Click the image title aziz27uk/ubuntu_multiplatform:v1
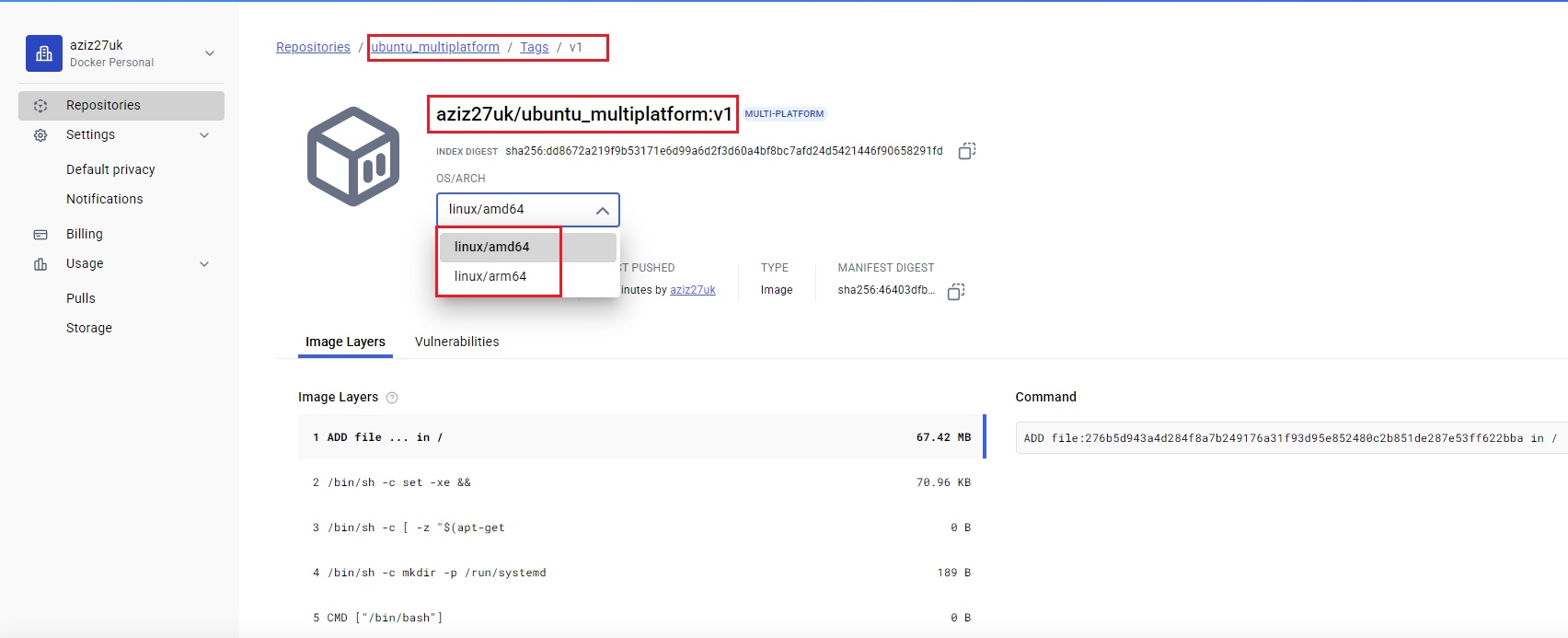Image resolution: width=1568 pixels, height=638 pixels. 583,114
